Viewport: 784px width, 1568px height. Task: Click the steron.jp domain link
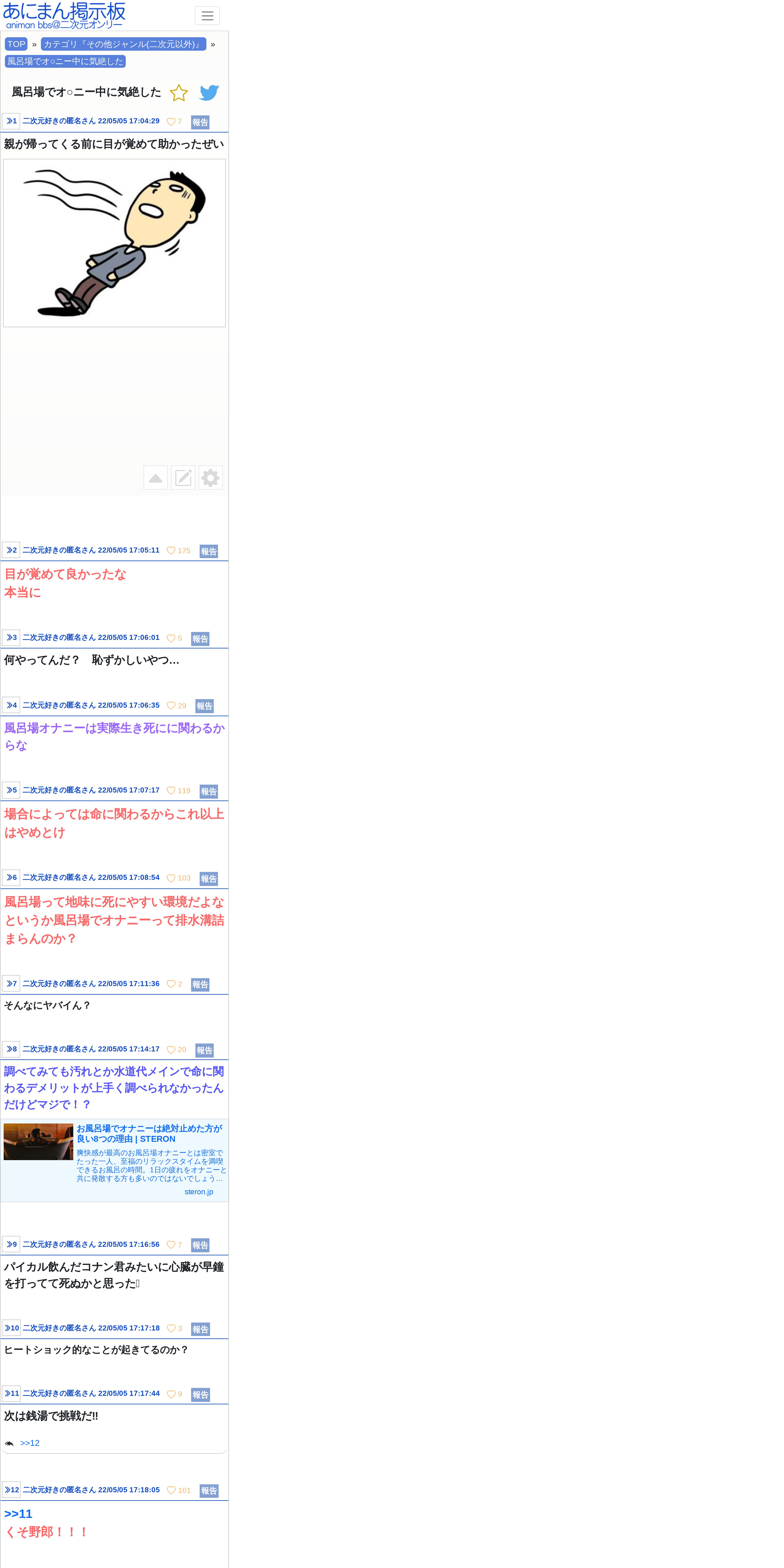(199, 1192)
